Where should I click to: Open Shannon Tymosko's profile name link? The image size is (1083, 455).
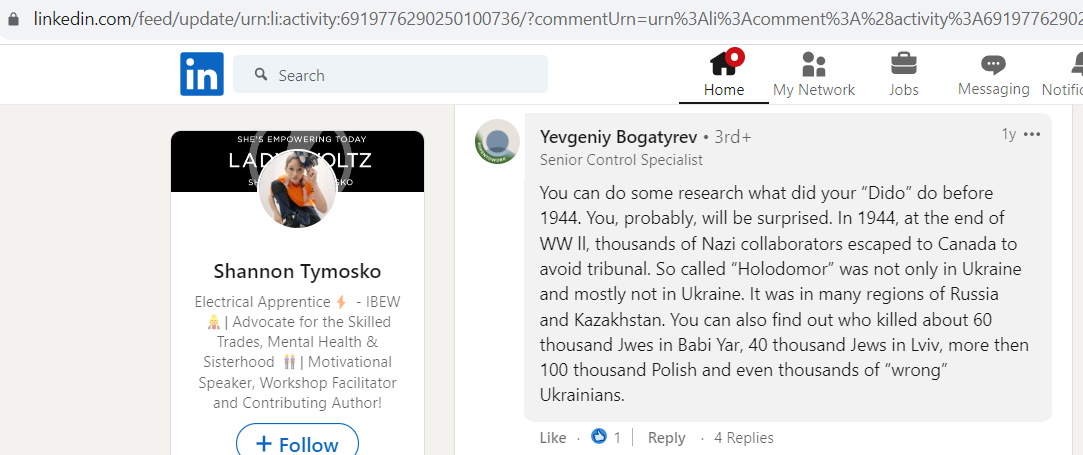tap(297, 271)
